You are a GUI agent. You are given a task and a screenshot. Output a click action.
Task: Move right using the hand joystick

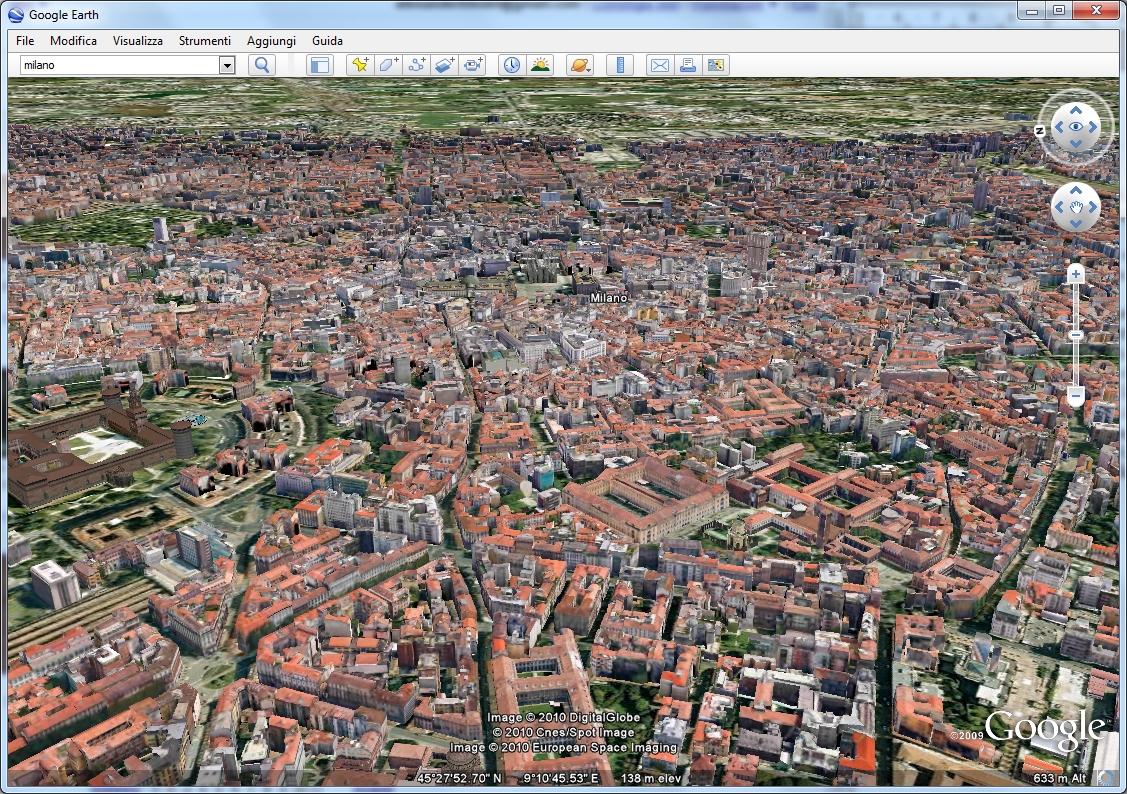[1092, 207]
